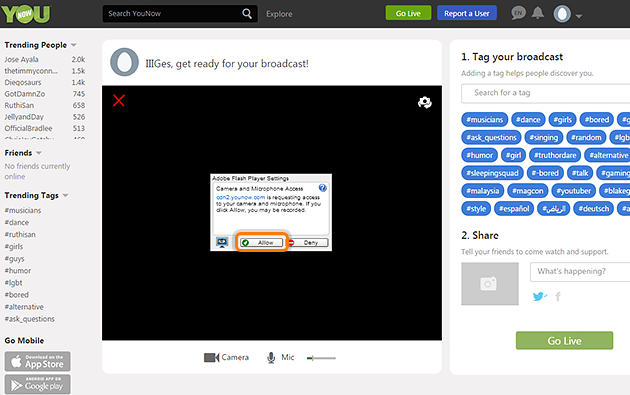Select the #magcon tag pill
The width and height of the screenshot is (630, 395).
pyautogui.click(x=528, y=191)
